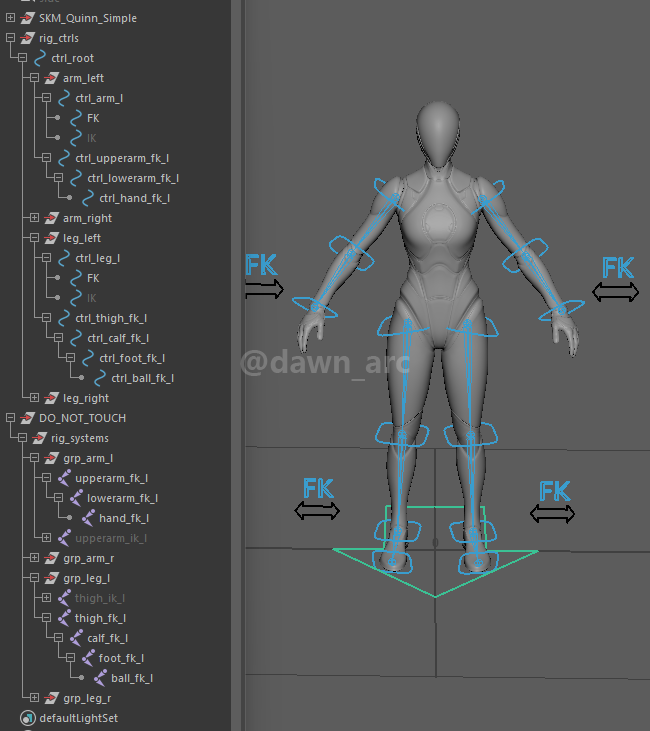Collapse the grp_arm_l group
The width and height of the screenshot is (650, 731).
pos(35,458)
